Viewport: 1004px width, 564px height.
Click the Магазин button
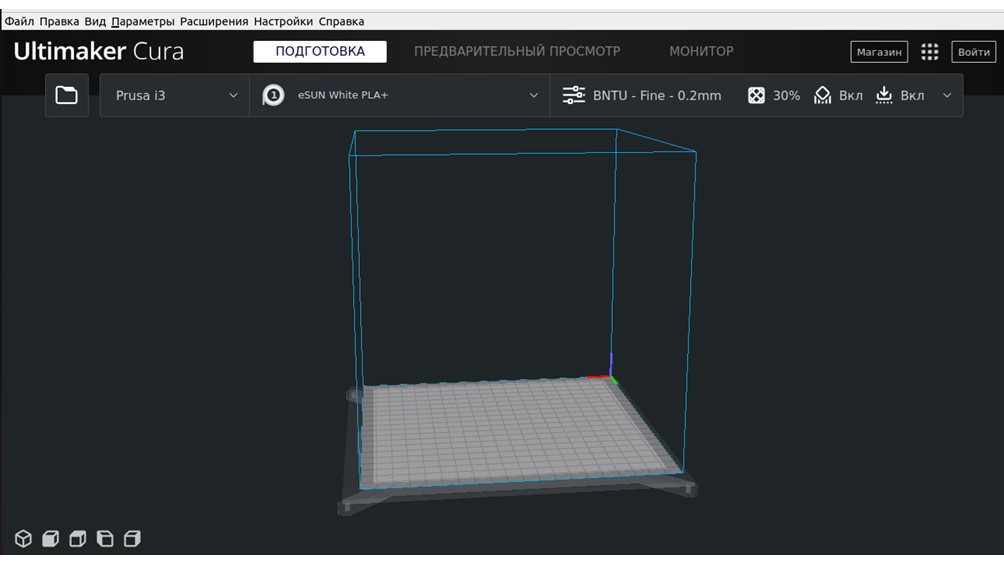879,52
